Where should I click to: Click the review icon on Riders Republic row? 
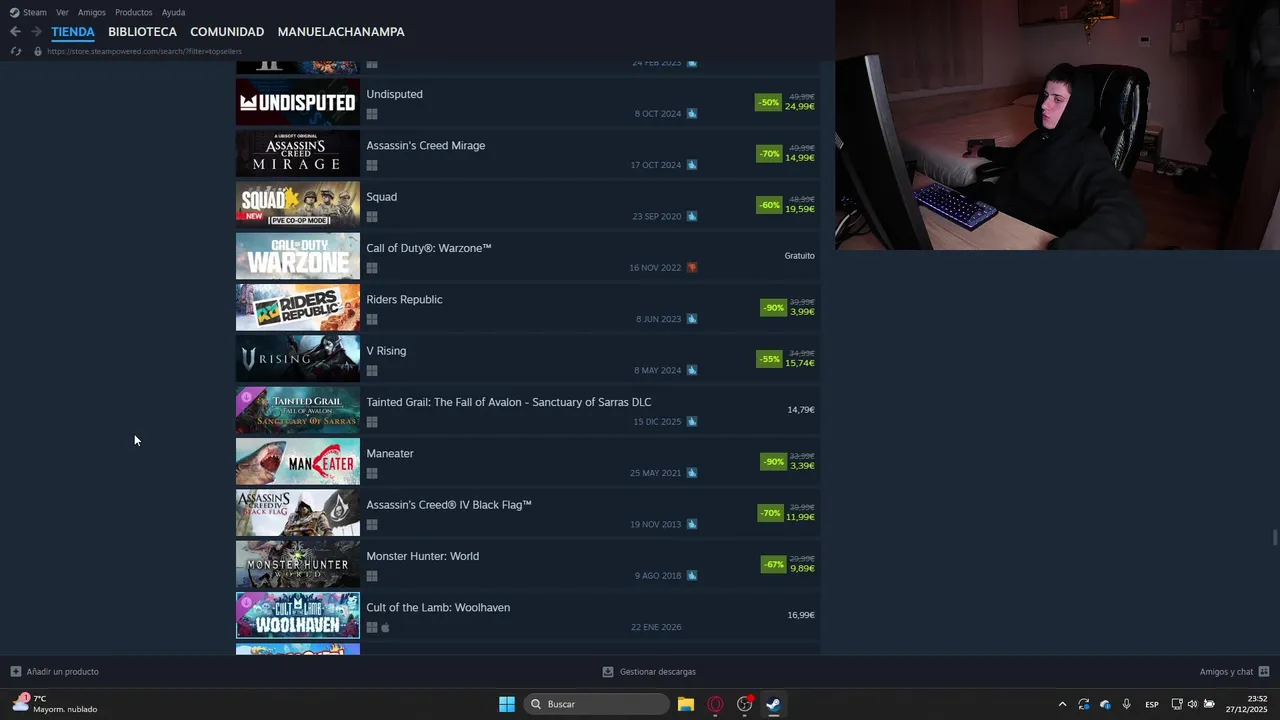pyautogui.click(x=692, y=319)
